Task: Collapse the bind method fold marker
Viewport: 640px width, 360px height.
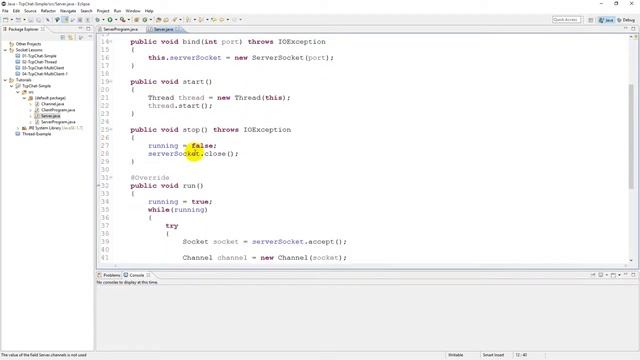Action: (x=111, y=42)
